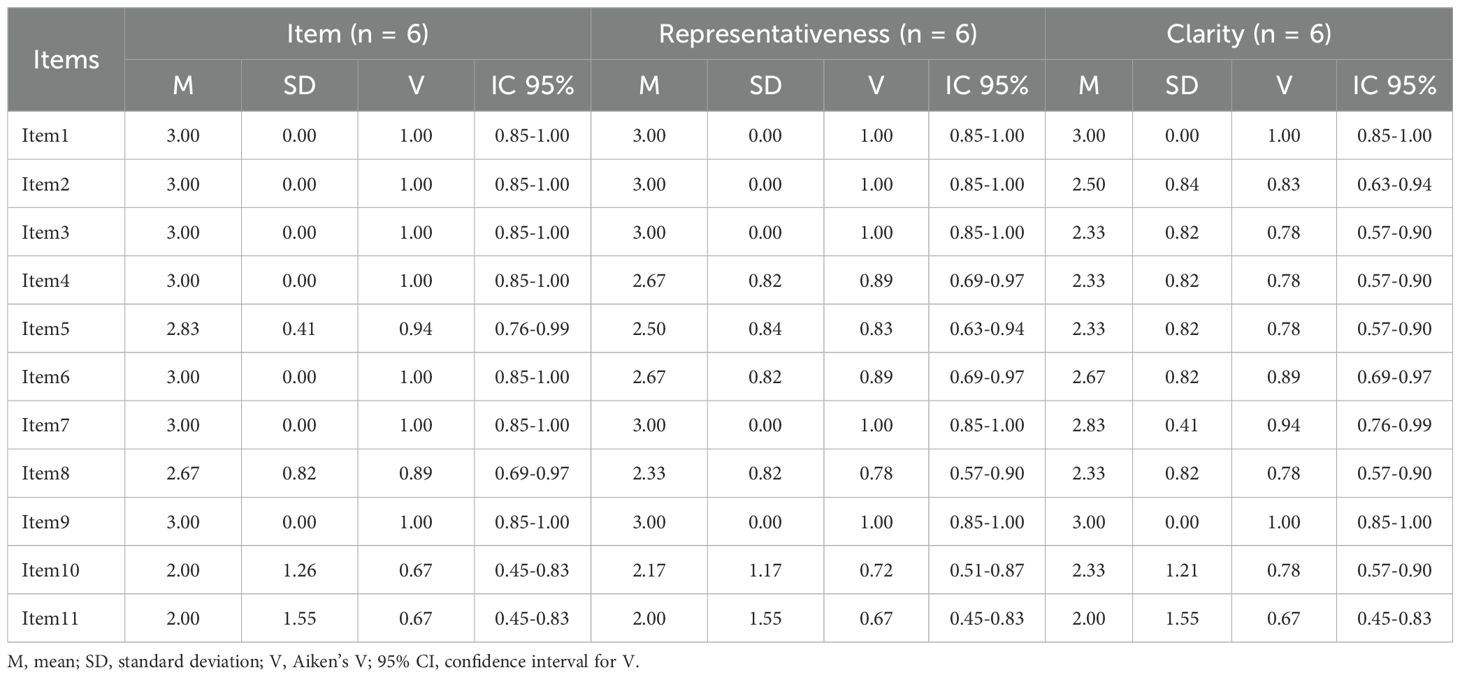Select the Item10 row label
Screen dimensions: 1460x677
point(50,570)
